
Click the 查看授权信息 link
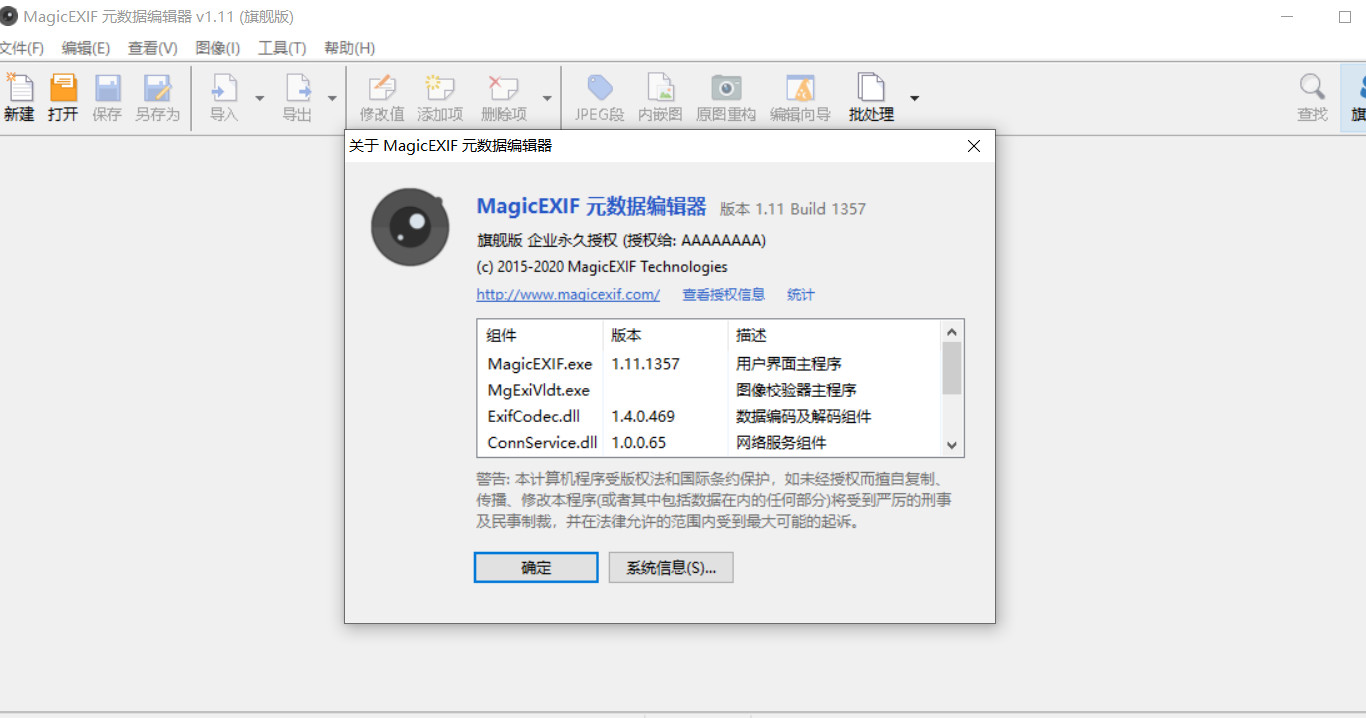pos(723,294)
